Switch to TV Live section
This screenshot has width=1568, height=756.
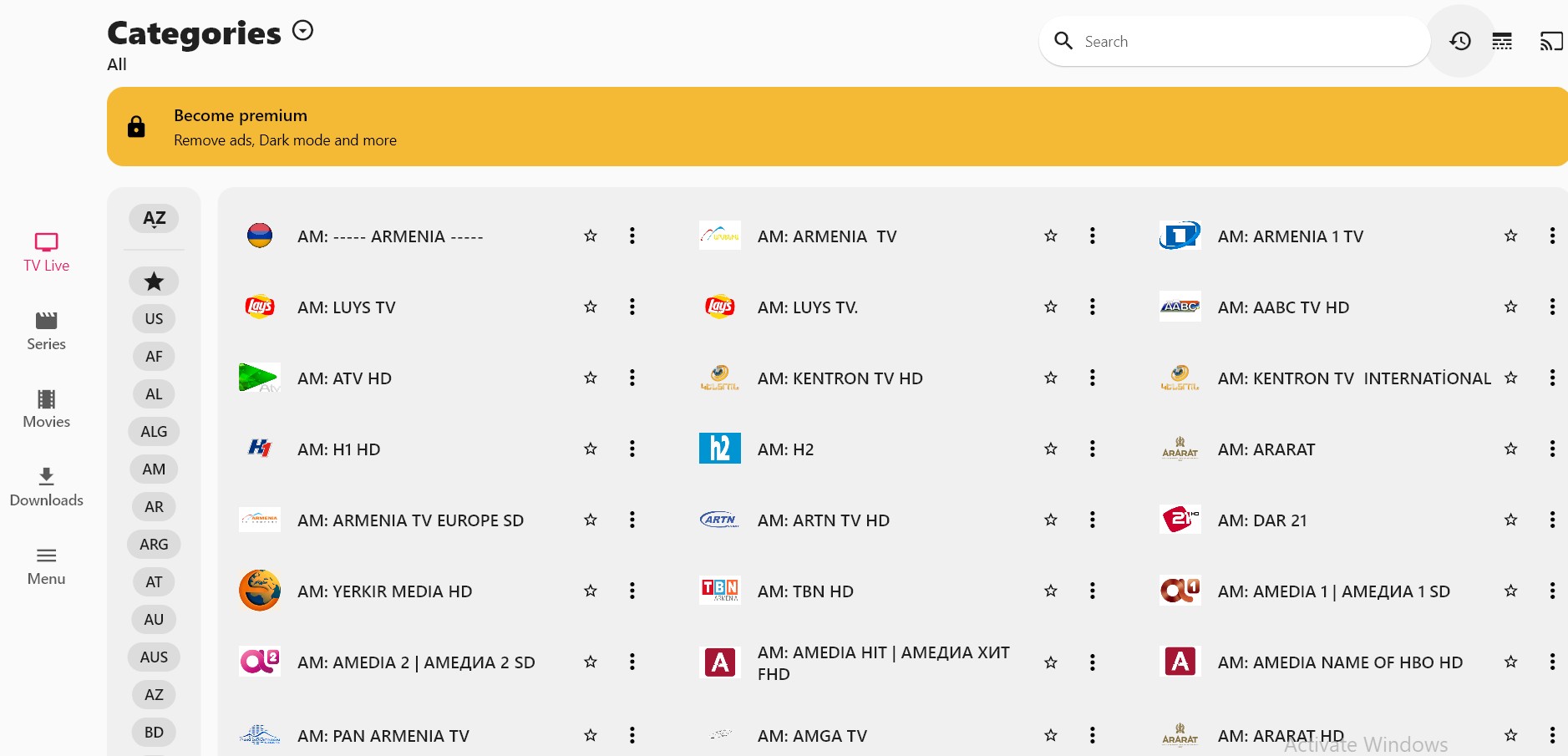47,252
